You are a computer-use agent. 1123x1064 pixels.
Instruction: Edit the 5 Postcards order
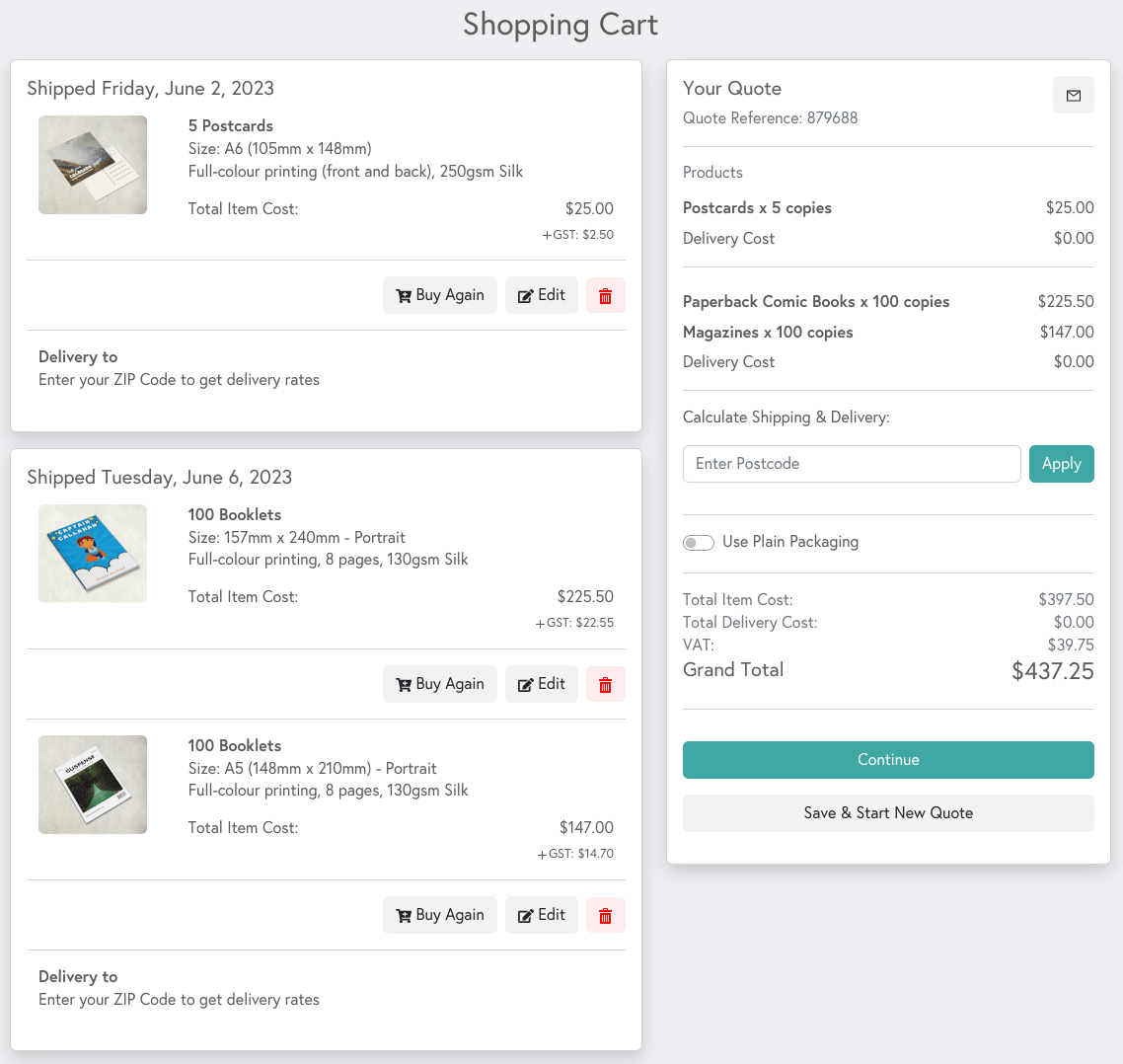coord(542,295)
